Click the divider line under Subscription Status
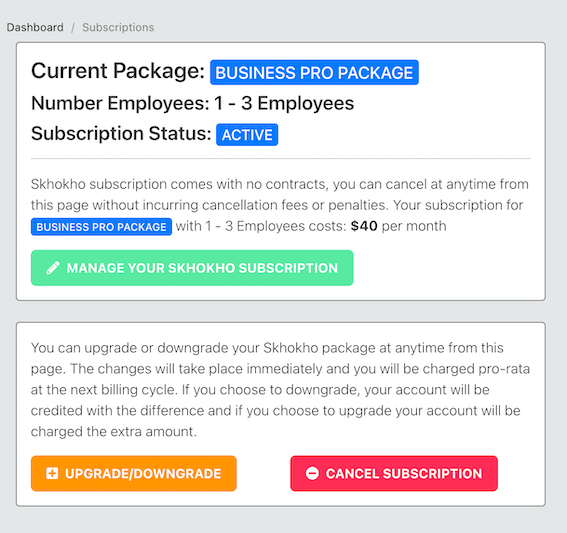Screen dimensions: 567x533 click(281, 158)
